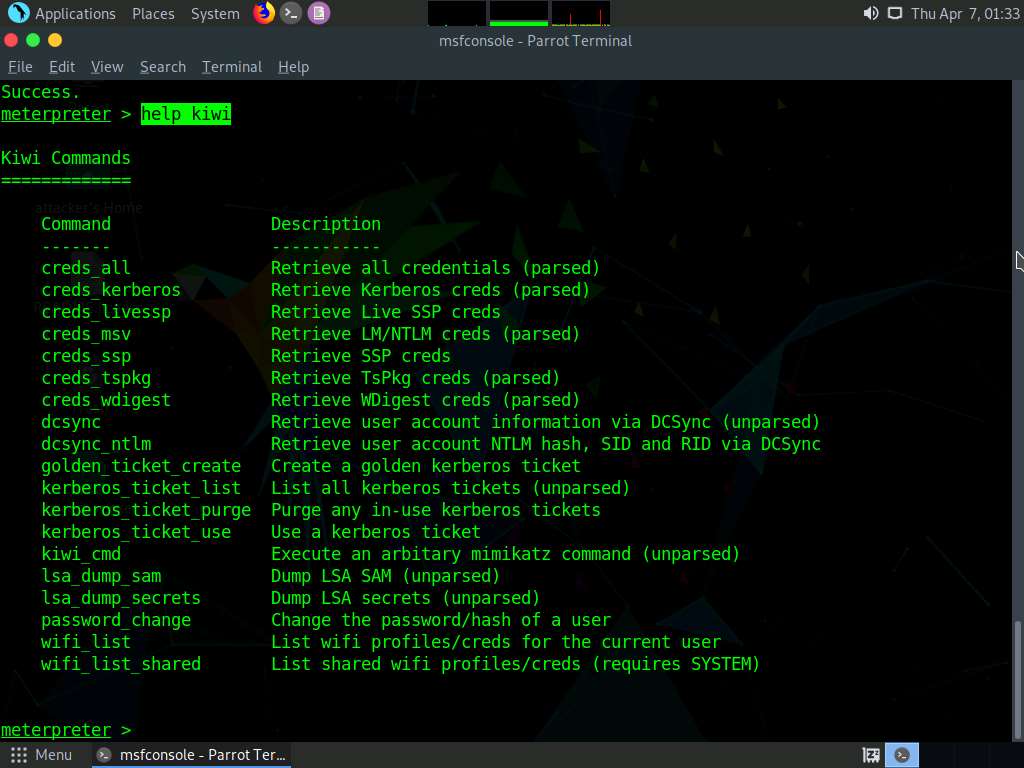Screen dimensions: 1024x768
Task: Click the workspace switcher terminal icon
Action: point(902,755)
